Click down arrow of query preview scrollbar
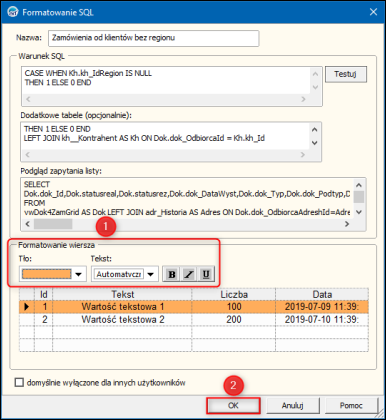Screen dimensions: 386x420 [x=359, y=212]
